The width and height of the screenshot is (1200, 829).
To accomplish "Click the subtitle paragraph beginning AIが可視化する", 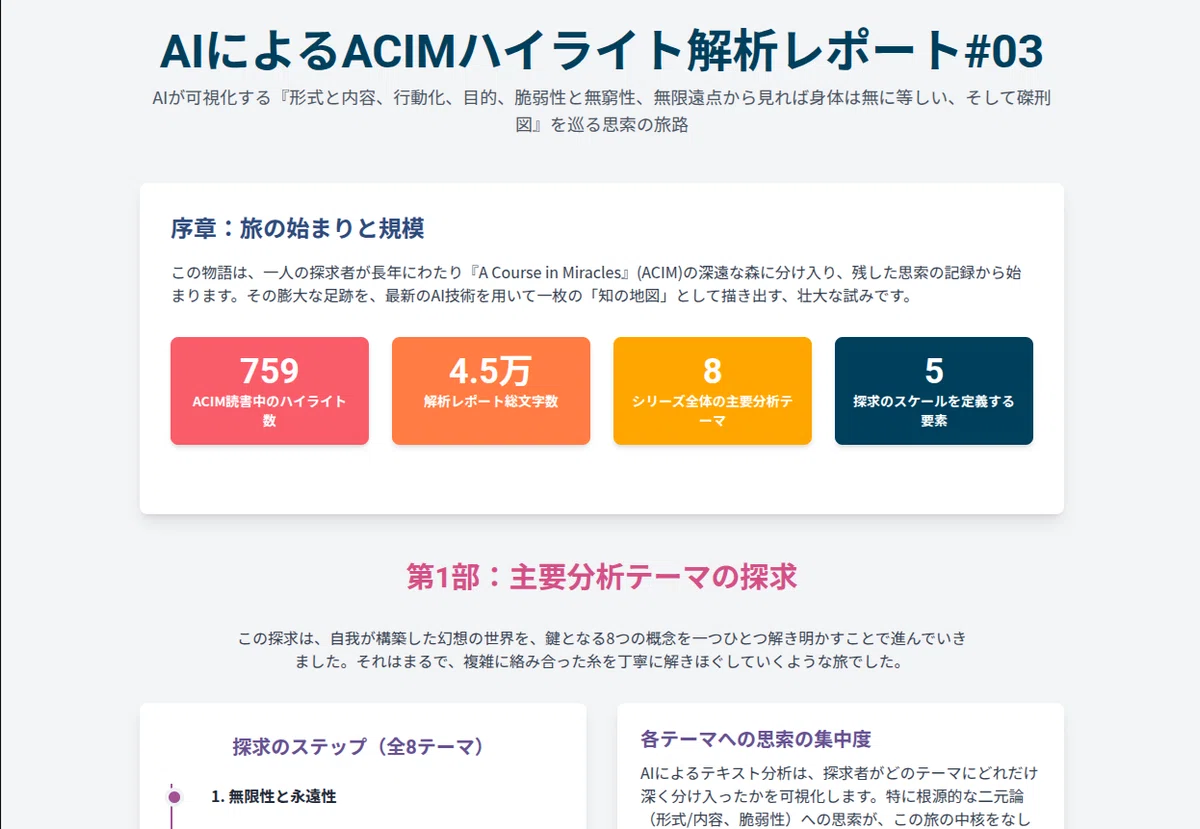I will pos(601,112).
